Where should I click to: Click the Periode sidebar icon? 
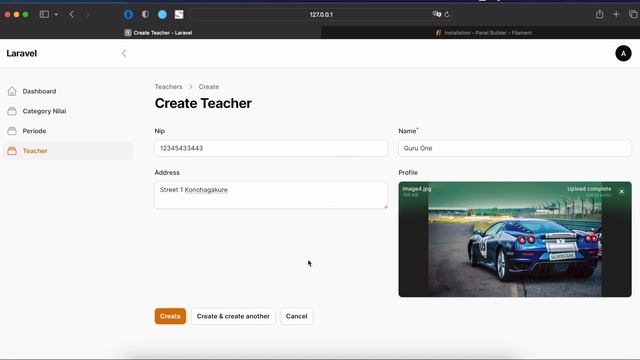[12, 131]
